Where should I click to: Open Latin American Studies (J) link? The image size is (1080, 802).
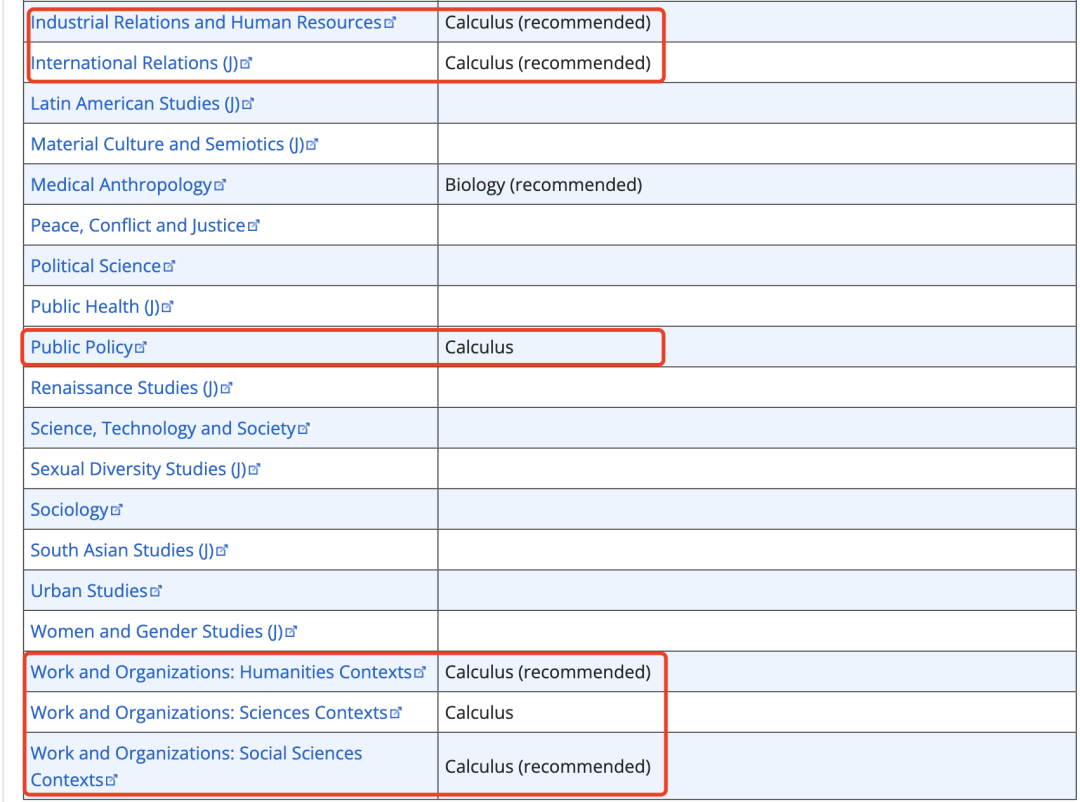pyautogui.click(x=134, y=104)
